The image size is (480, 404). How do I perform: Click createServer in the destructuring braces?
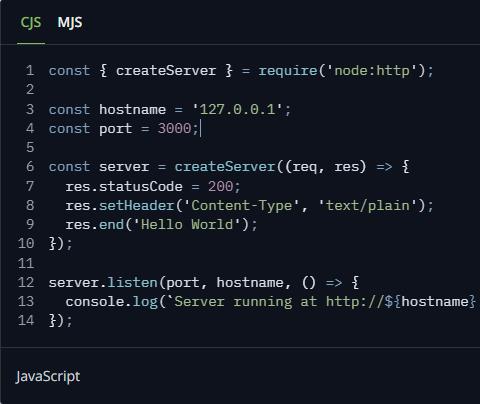click(x=166, y=70)
